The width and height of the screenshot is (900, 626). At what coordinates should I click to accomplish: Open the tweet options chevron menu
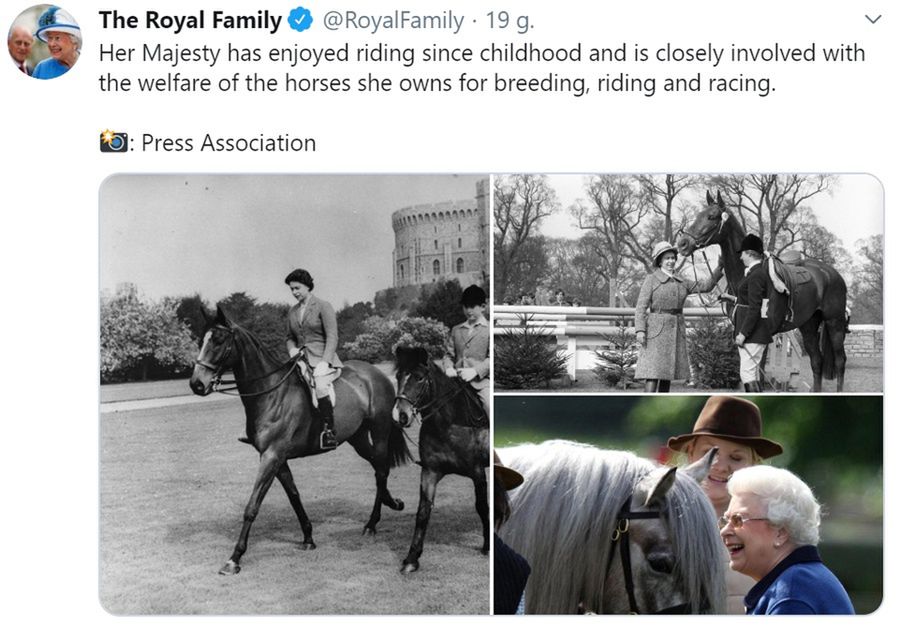click(x=872, y=20)
